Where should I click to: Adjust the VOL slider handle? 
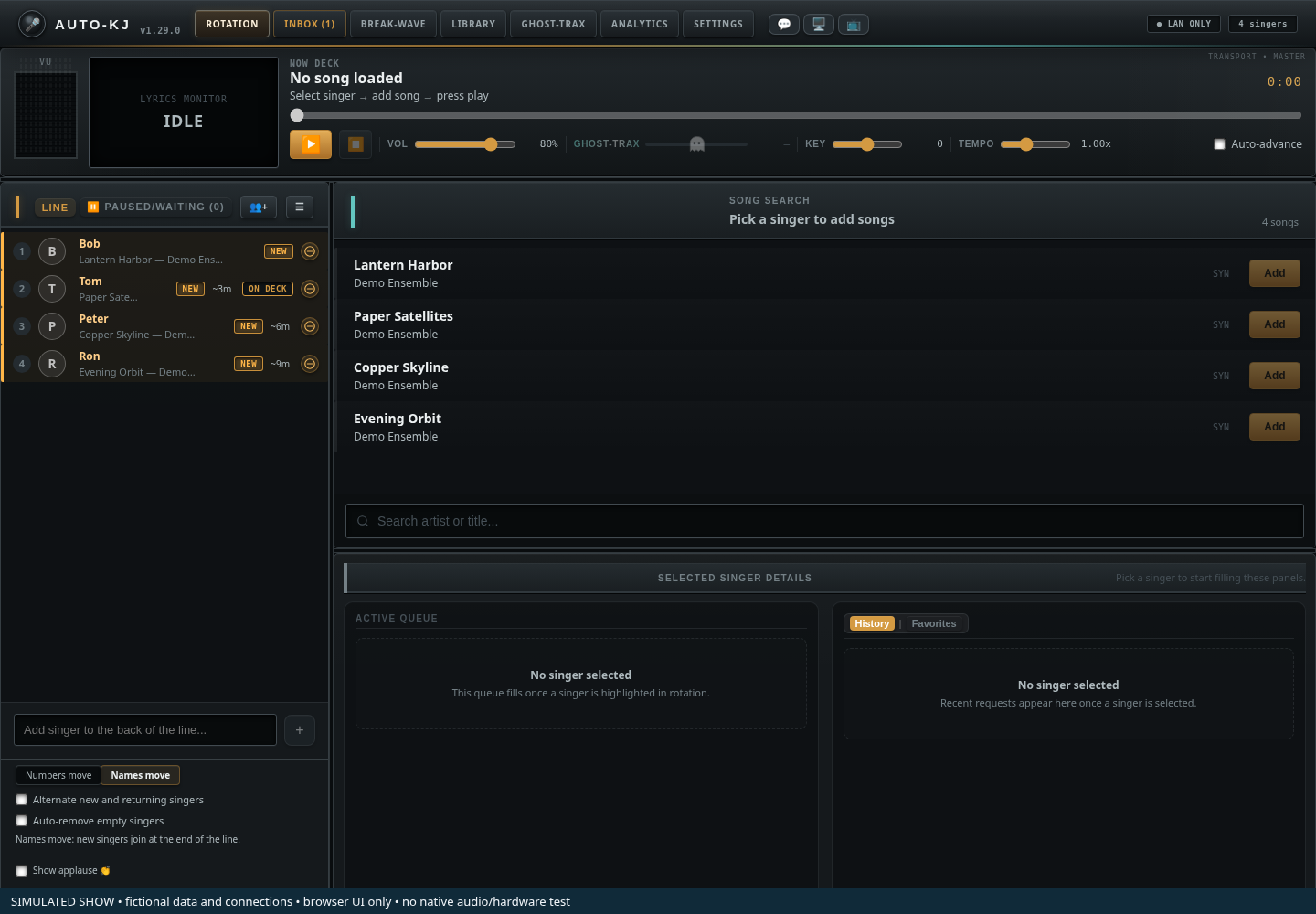tap(491, 144)
